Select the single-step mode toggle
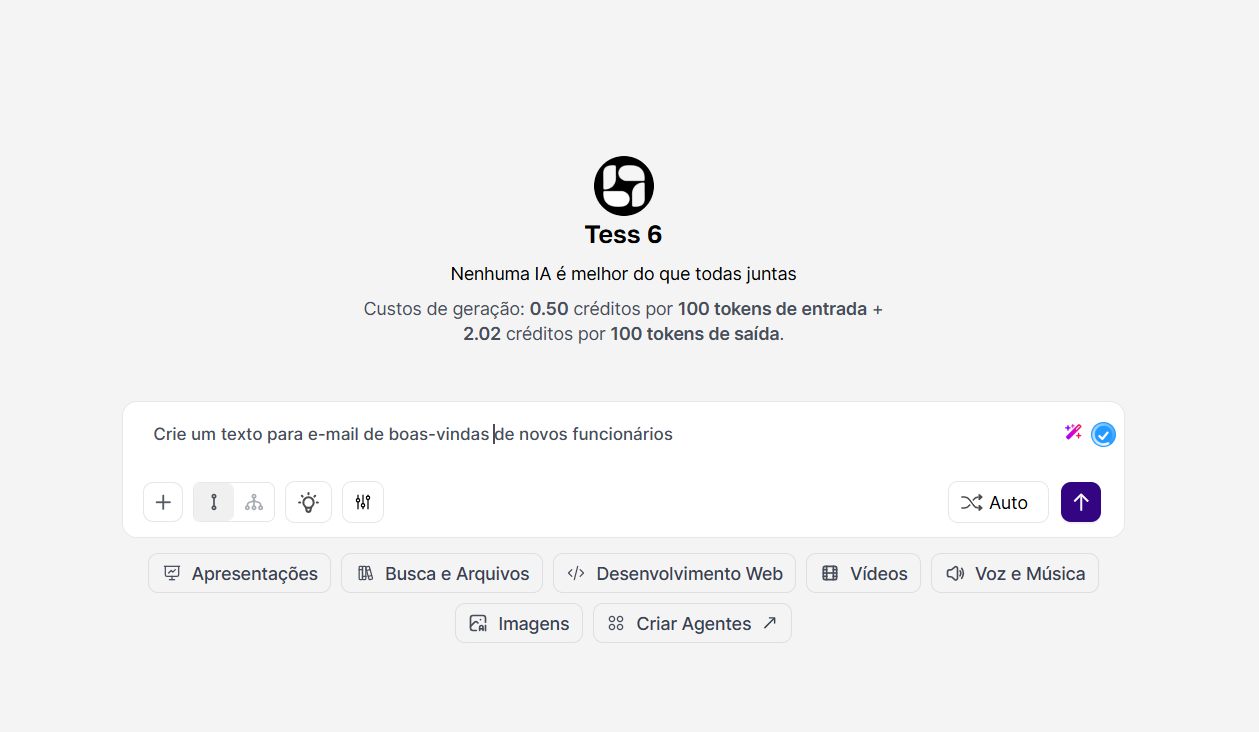The width and height of the screenshot is (1259, 732). tap(214, 502)
